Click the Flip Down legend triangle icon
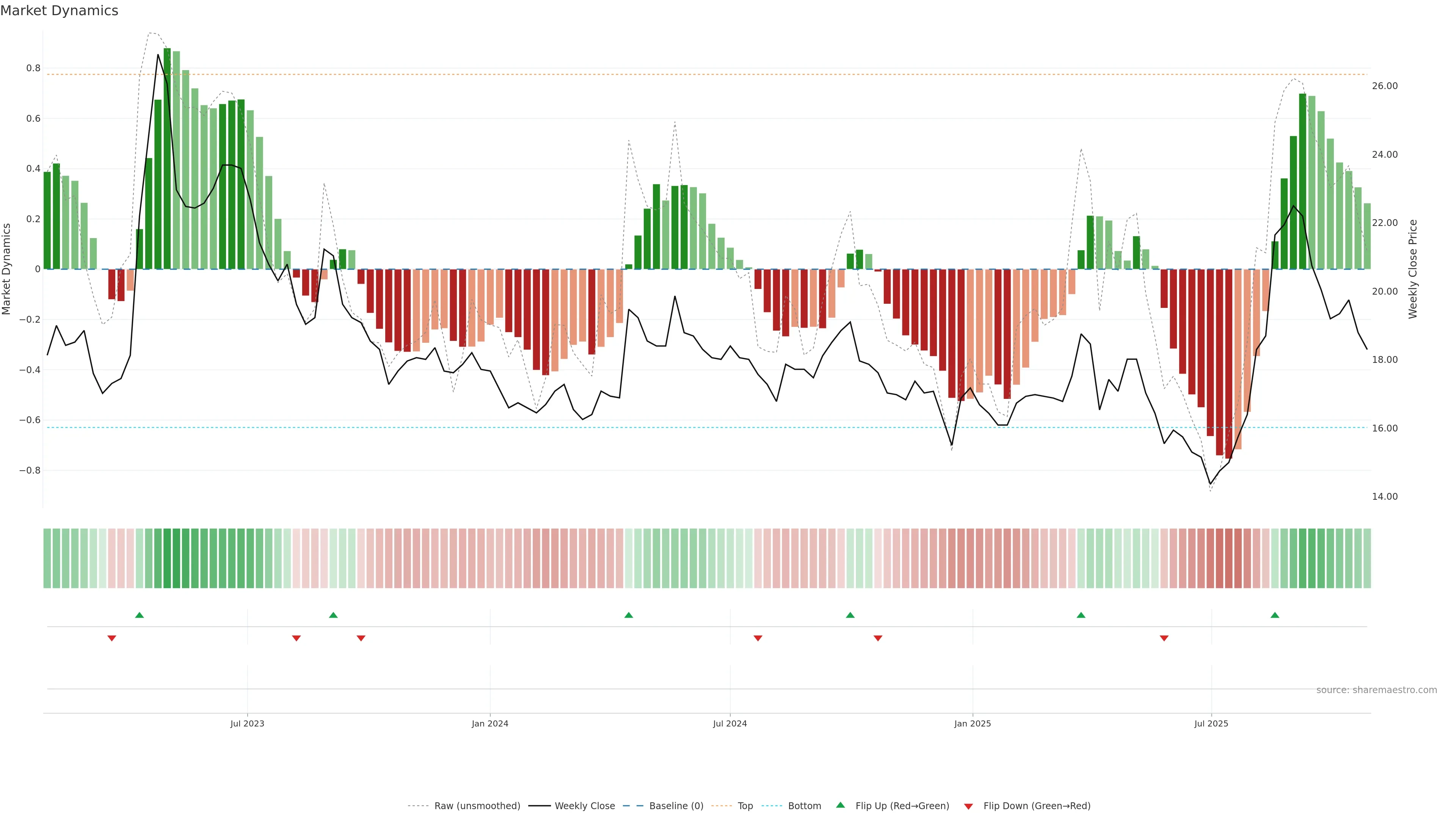Screen dimensions: 1456x819 point(968,806)
